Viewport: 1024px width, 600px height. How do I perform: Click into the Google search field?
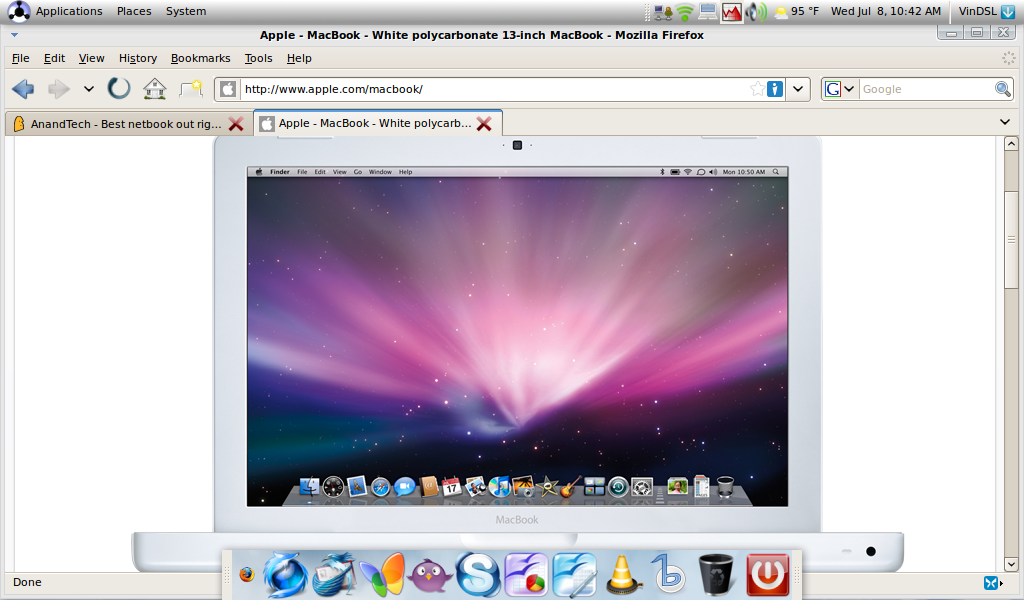925,89
